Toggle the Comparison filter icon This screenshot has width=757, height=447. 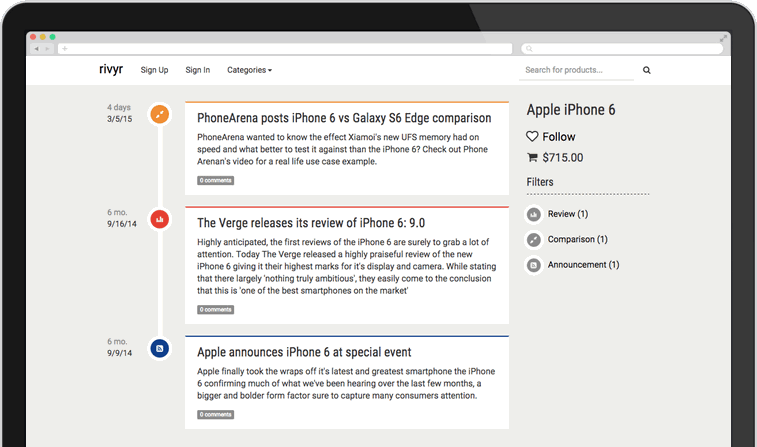click(534, 240)
